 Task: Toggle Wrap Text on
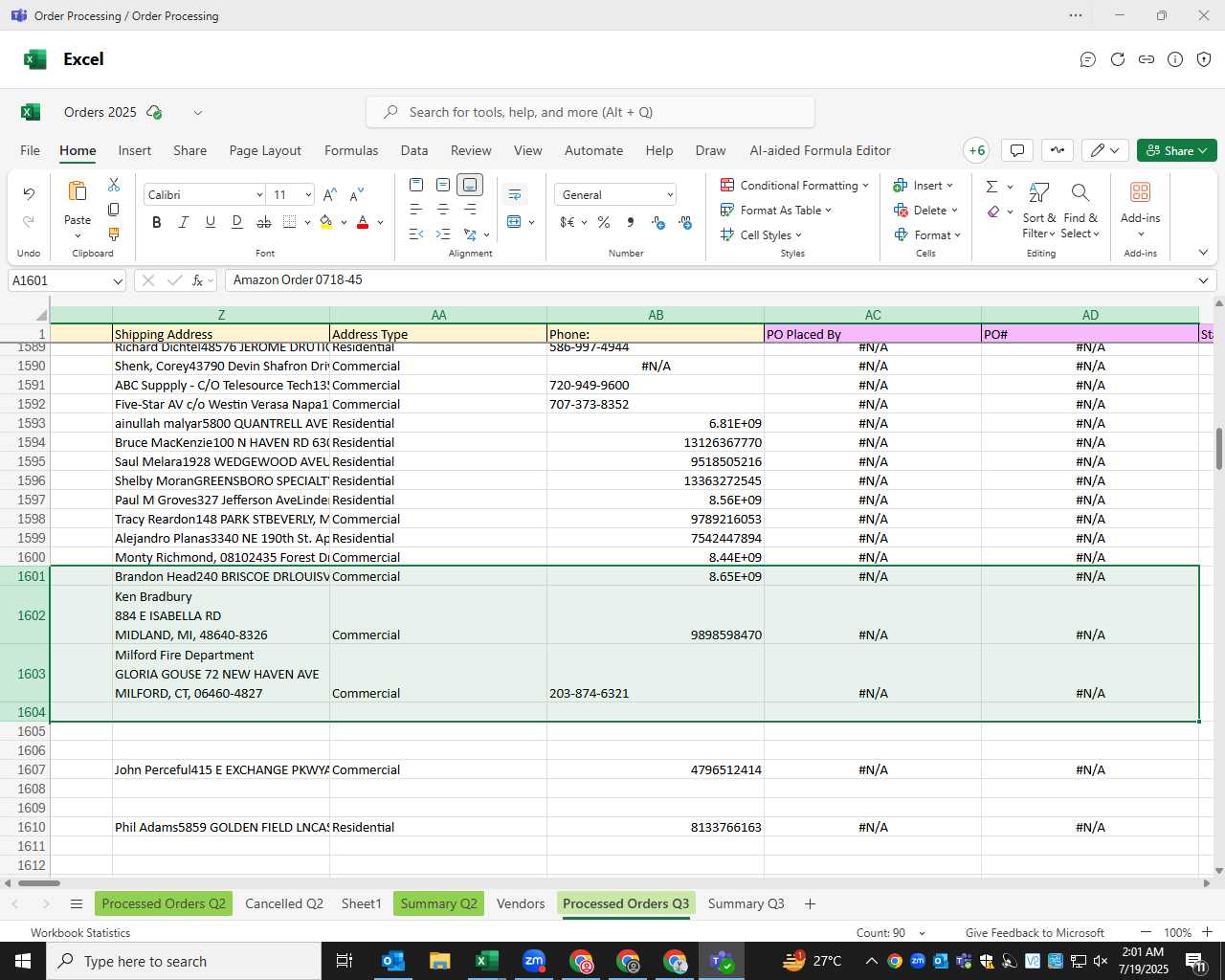coord(515,194)
